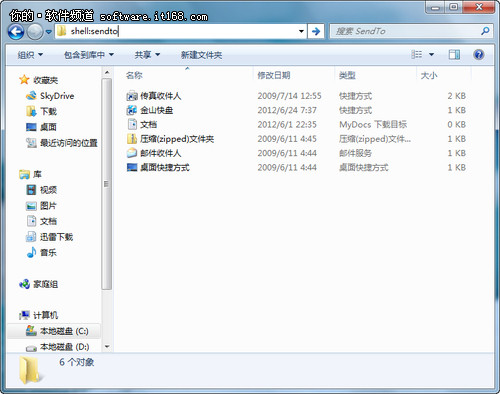Open the 图片 library
The height and width of the screenshot is (394, 500).
click(41, 206)
